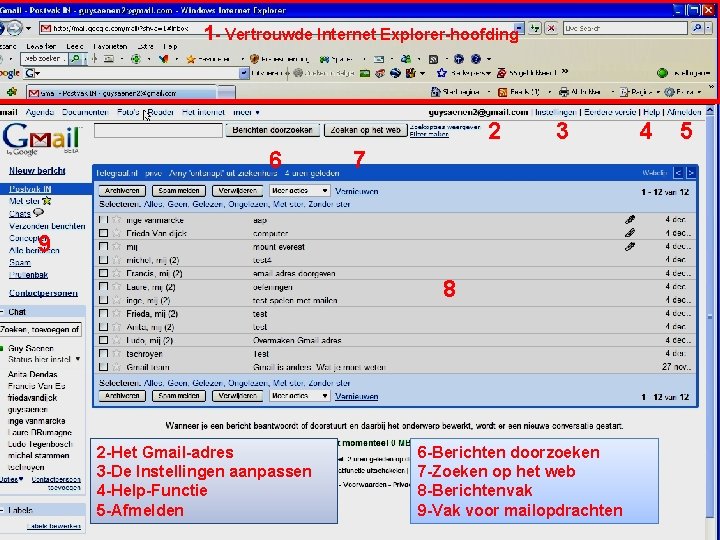Select the checkbox for the Gmail team message
Screen dimensions: 720x540
pyautogui.click(x=104, y=367)
